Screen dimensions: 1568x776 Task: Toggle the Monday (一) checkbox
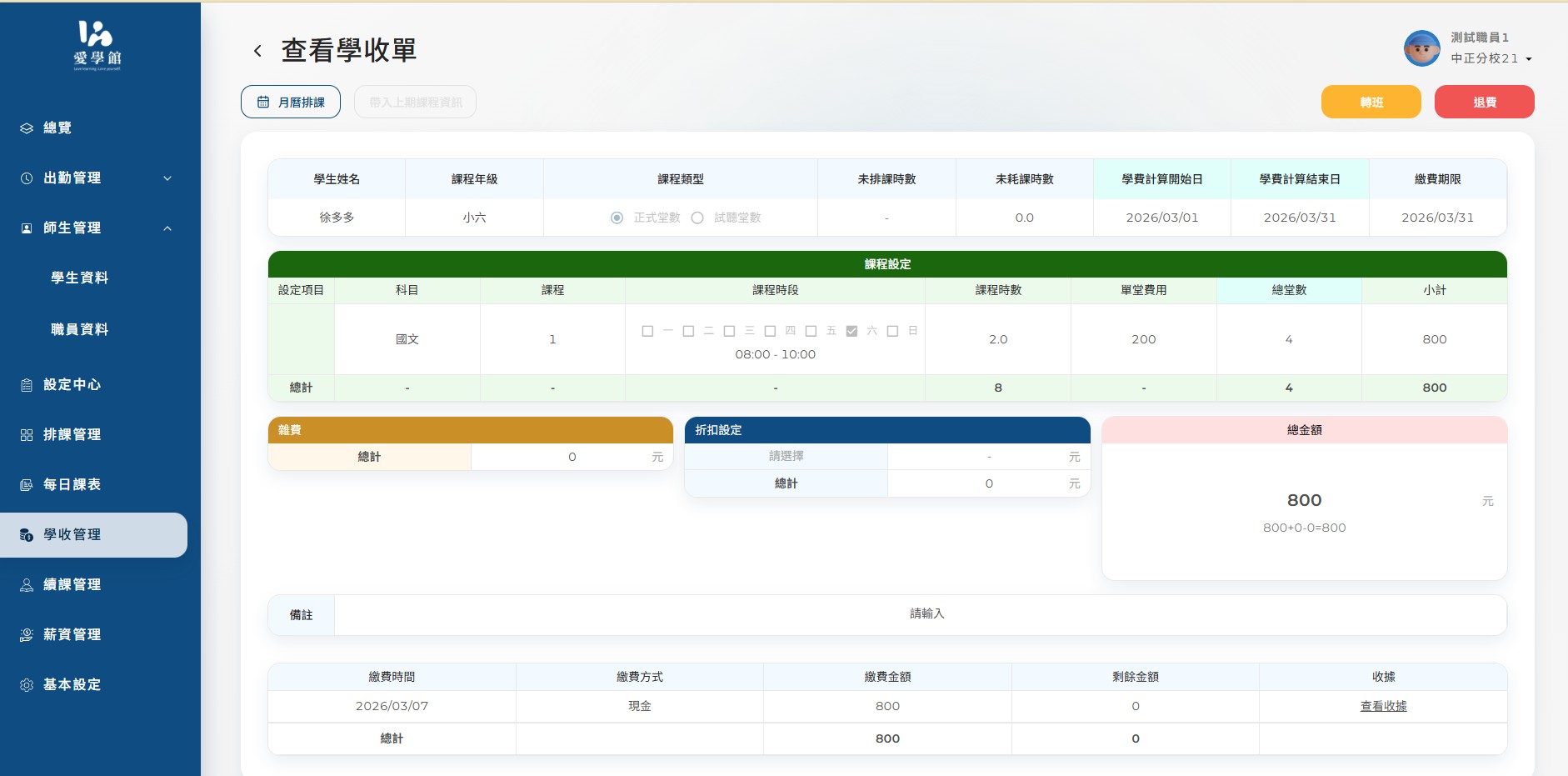(647, 331)
